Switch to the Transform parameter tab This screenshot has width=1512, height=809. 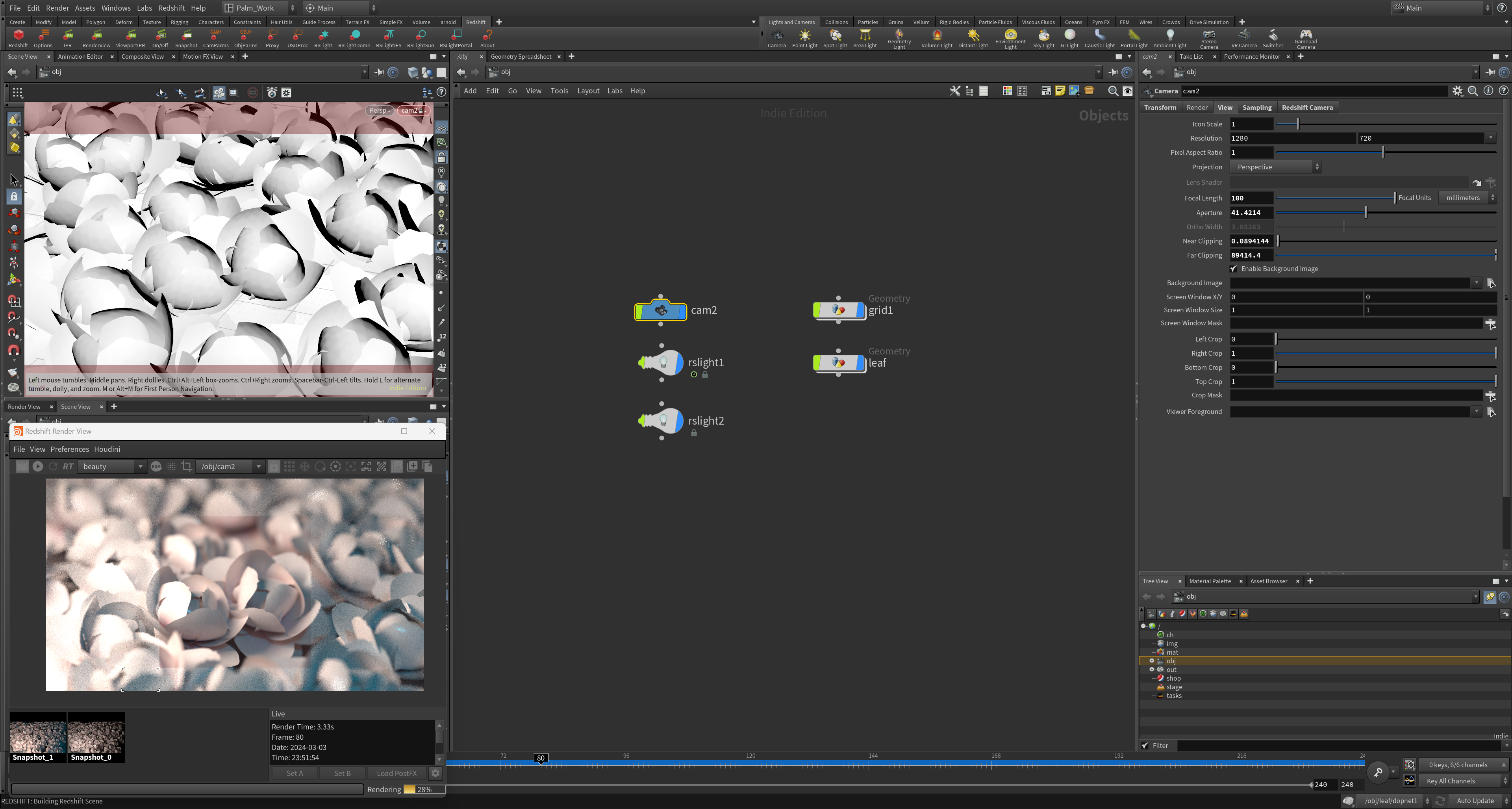coord(1160,108)
